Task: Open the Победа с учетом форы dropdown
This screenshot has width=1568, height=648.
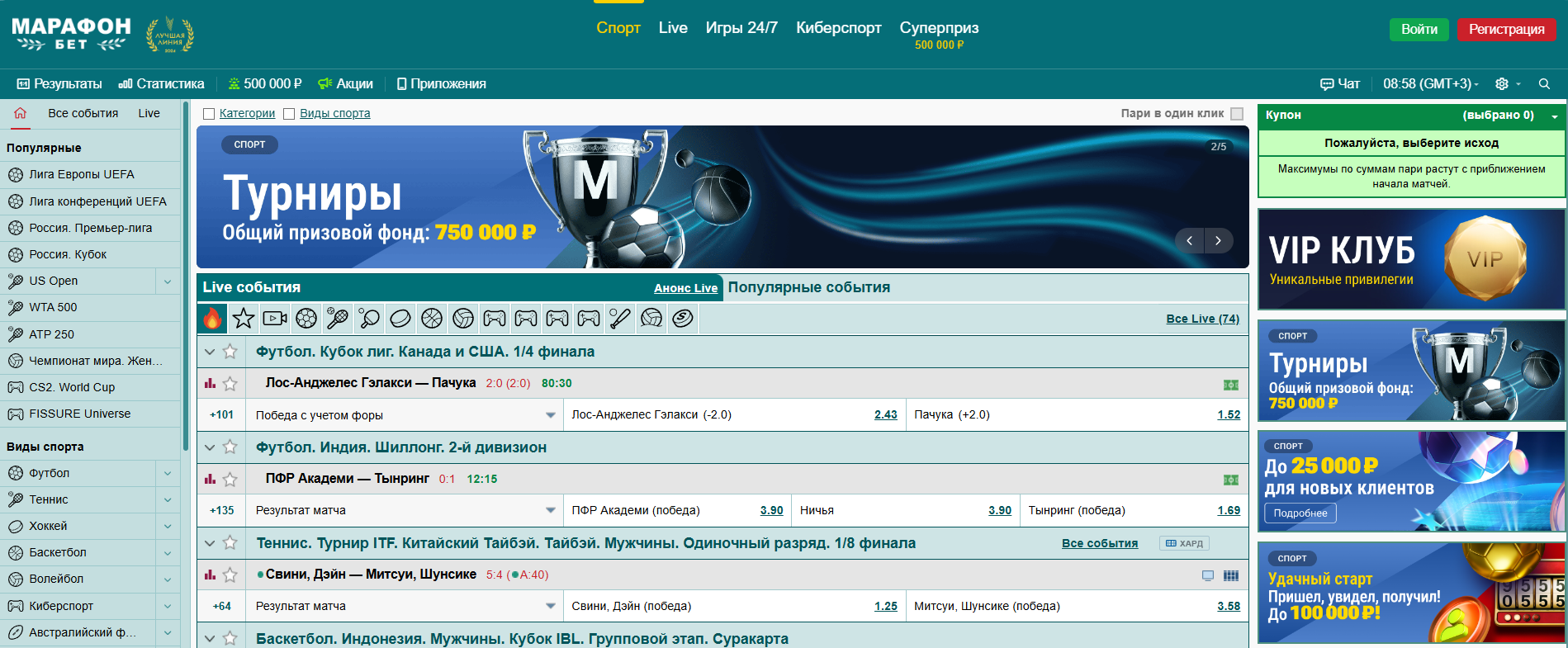Action: click(550, 415)
